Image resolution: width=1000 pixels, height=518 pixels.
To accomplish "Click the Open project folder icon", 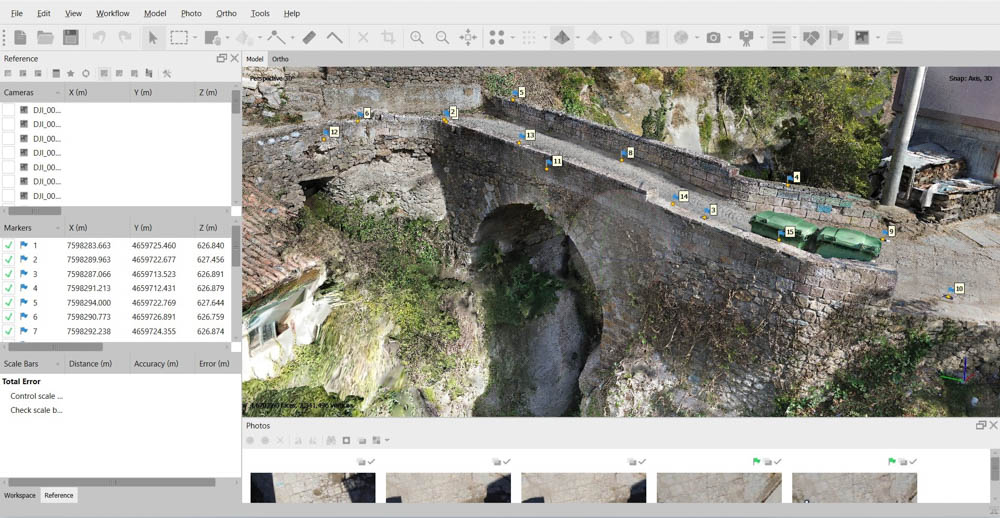I will point(45,38).
